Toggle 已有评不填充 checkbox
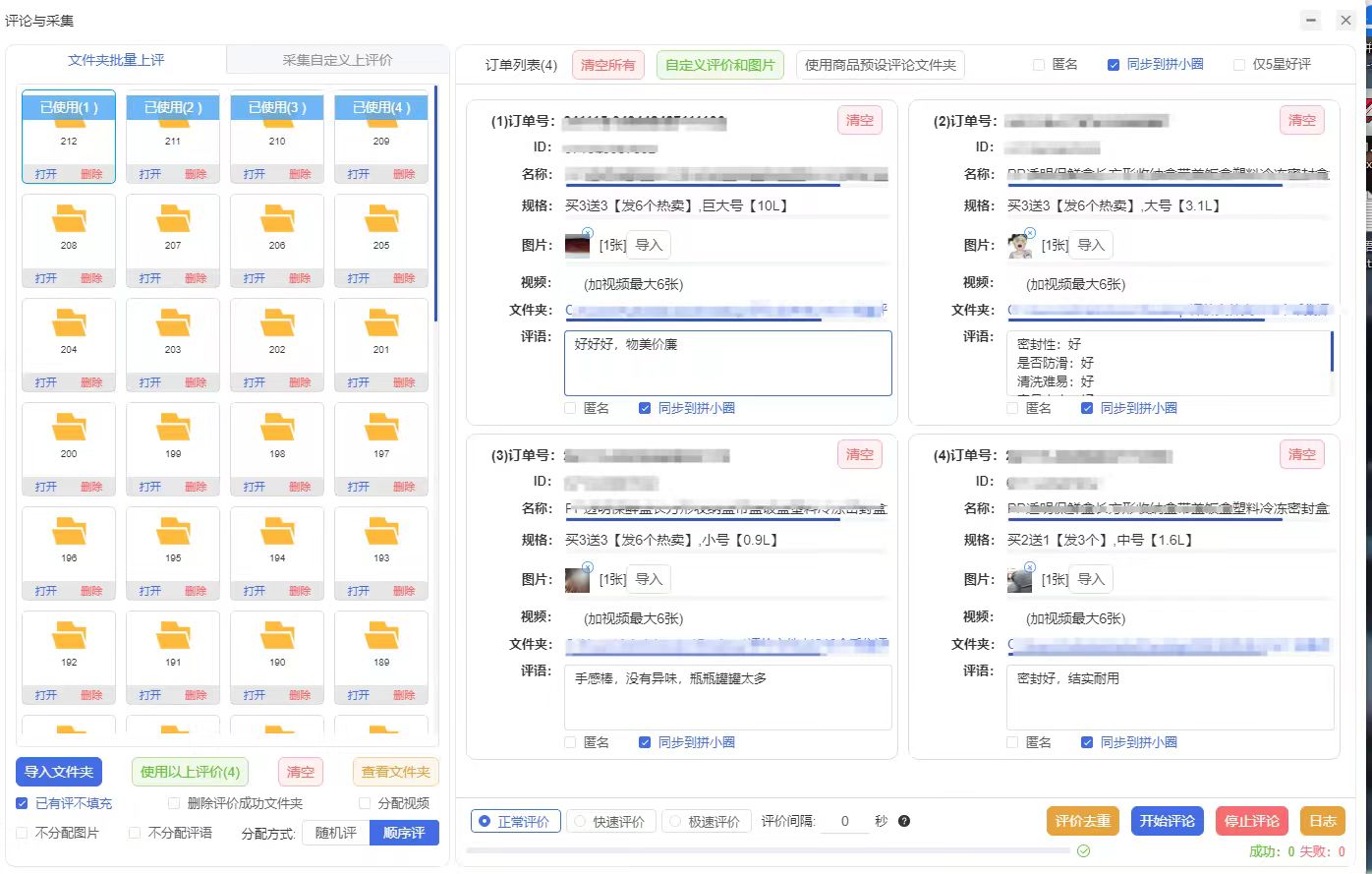The image size is (1372, 874). click(x=22, y=803)
